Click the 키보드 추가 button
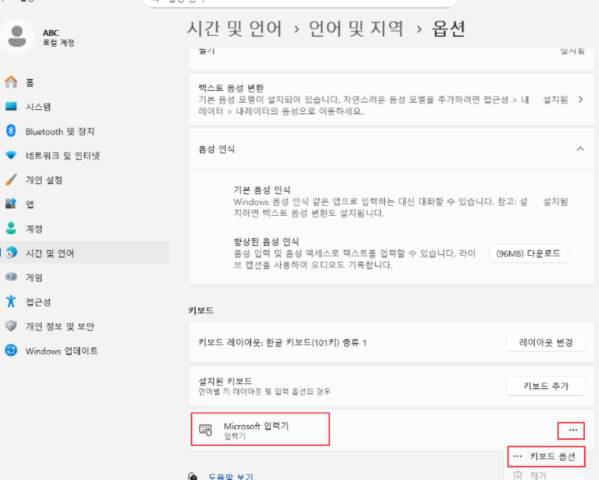Screen dimensions: 599x480 (546, 386)
